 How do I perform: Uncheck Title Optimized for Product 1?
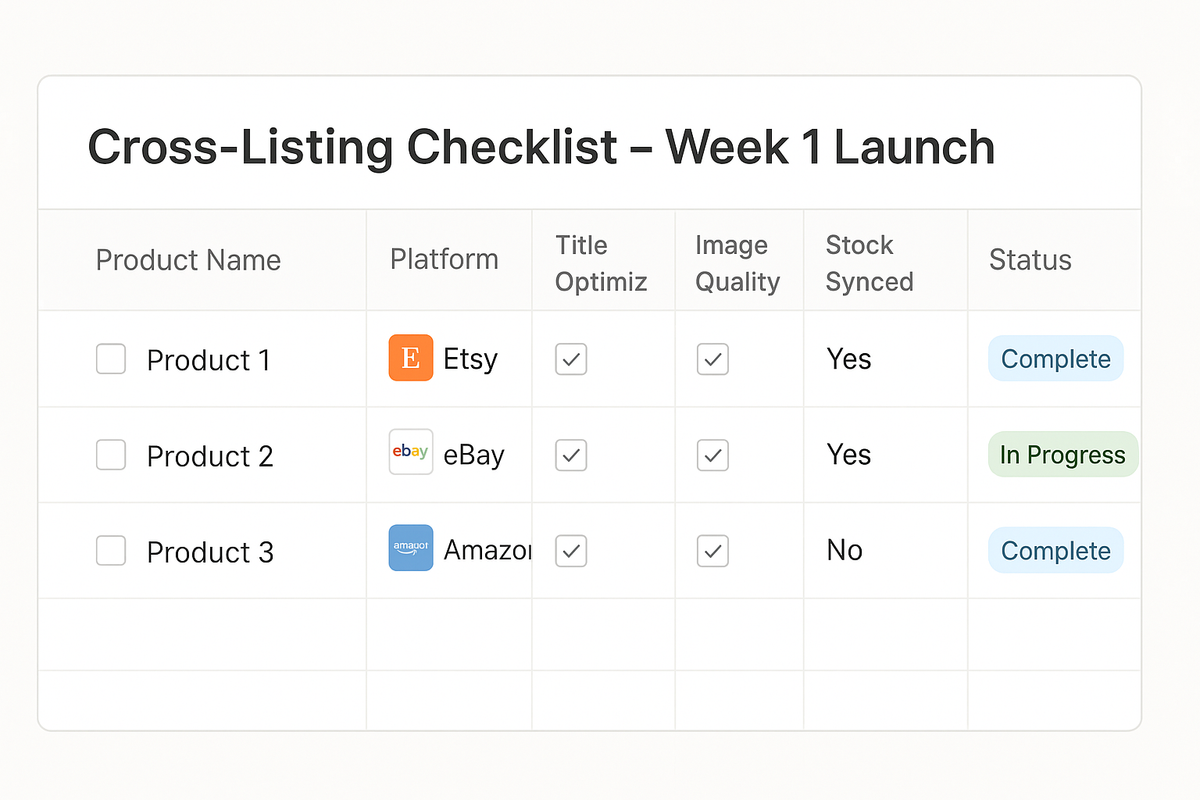570,358
